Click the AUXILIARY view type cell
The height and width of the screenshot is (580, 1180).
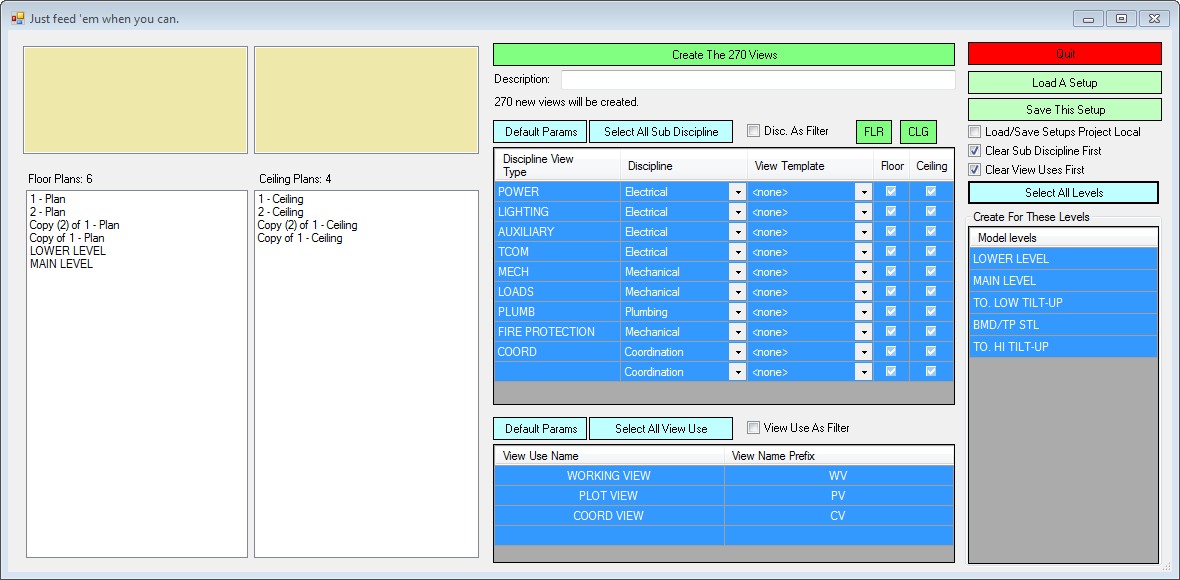[x=558, y=232]
